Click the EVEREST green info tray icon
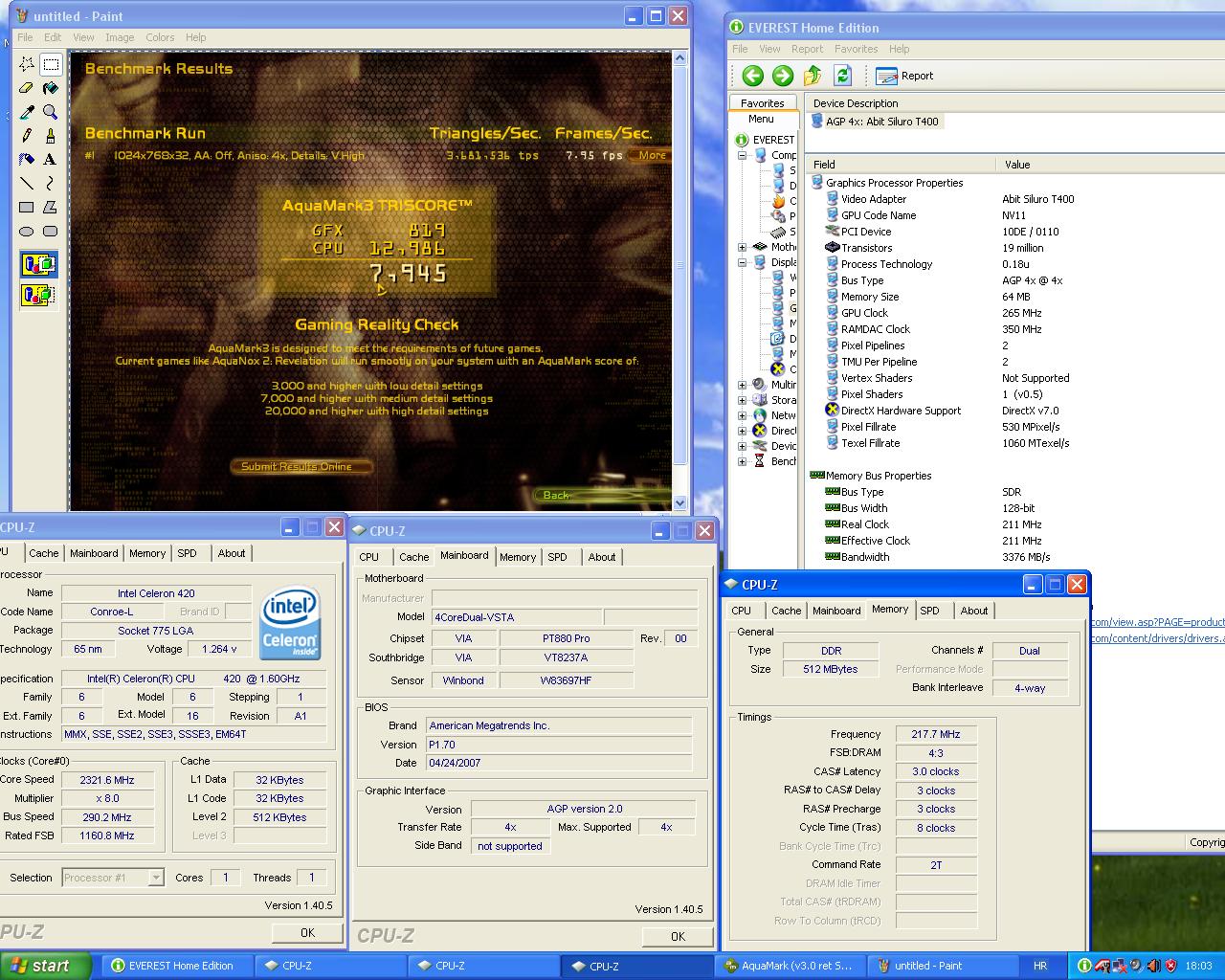This screenshot has height=980, width=1225. coord(1084,966)
